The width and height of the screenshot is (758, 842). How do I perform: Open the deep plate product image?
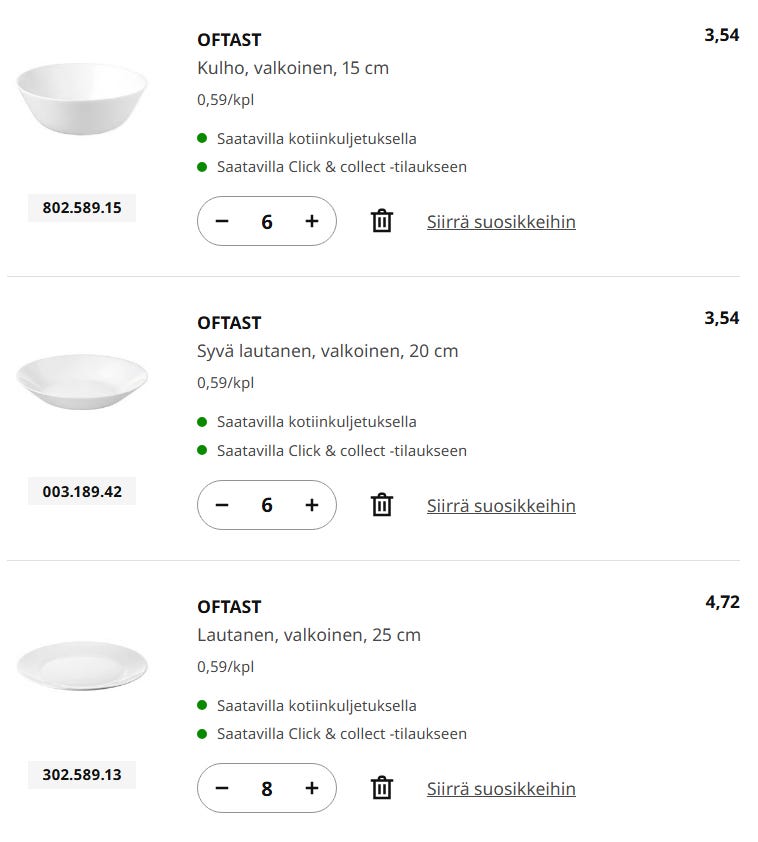tap(82, 380)
